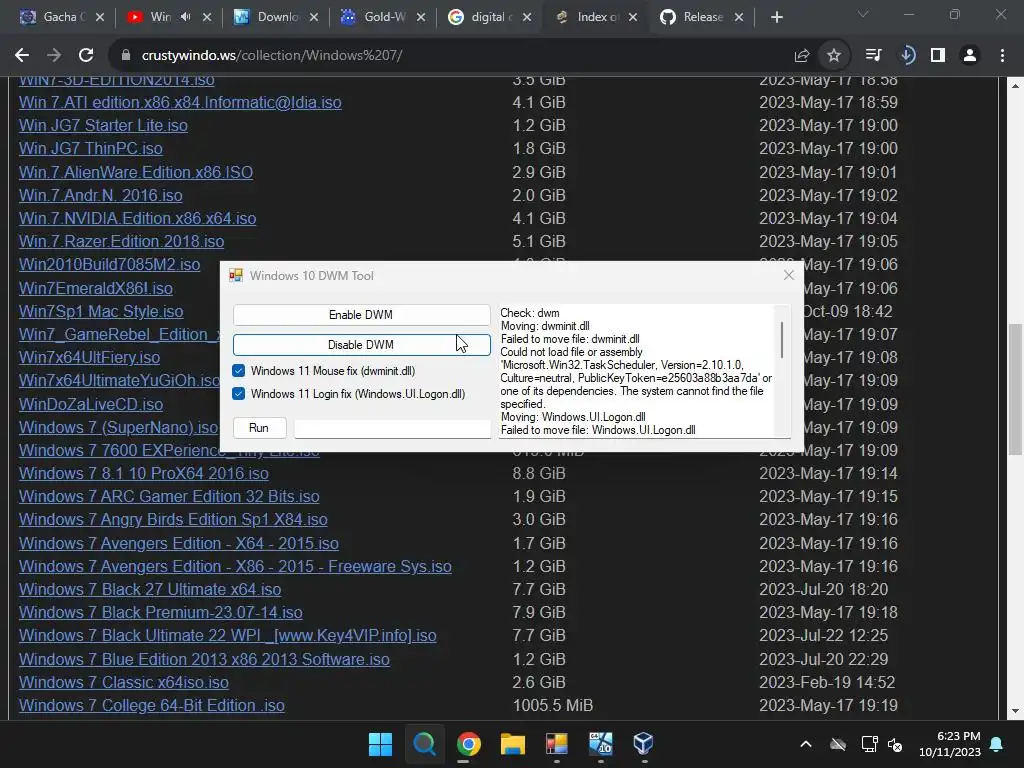Open the Chrome profile icon
The width and height of the screenshot is (1024, 768).
click(970, 56)
